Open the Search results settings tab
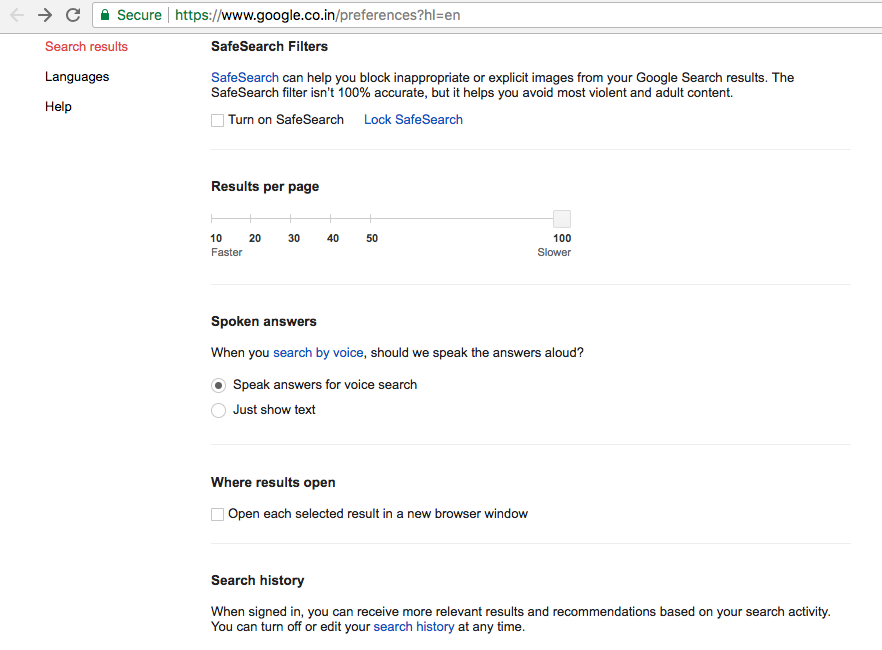882x650 pixels. click(86, 47)
